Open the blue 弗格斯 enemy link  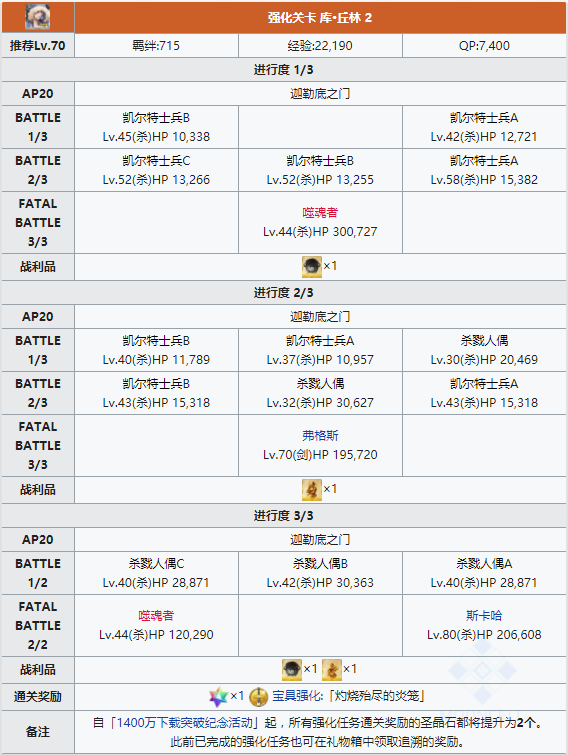pos(320,435)
